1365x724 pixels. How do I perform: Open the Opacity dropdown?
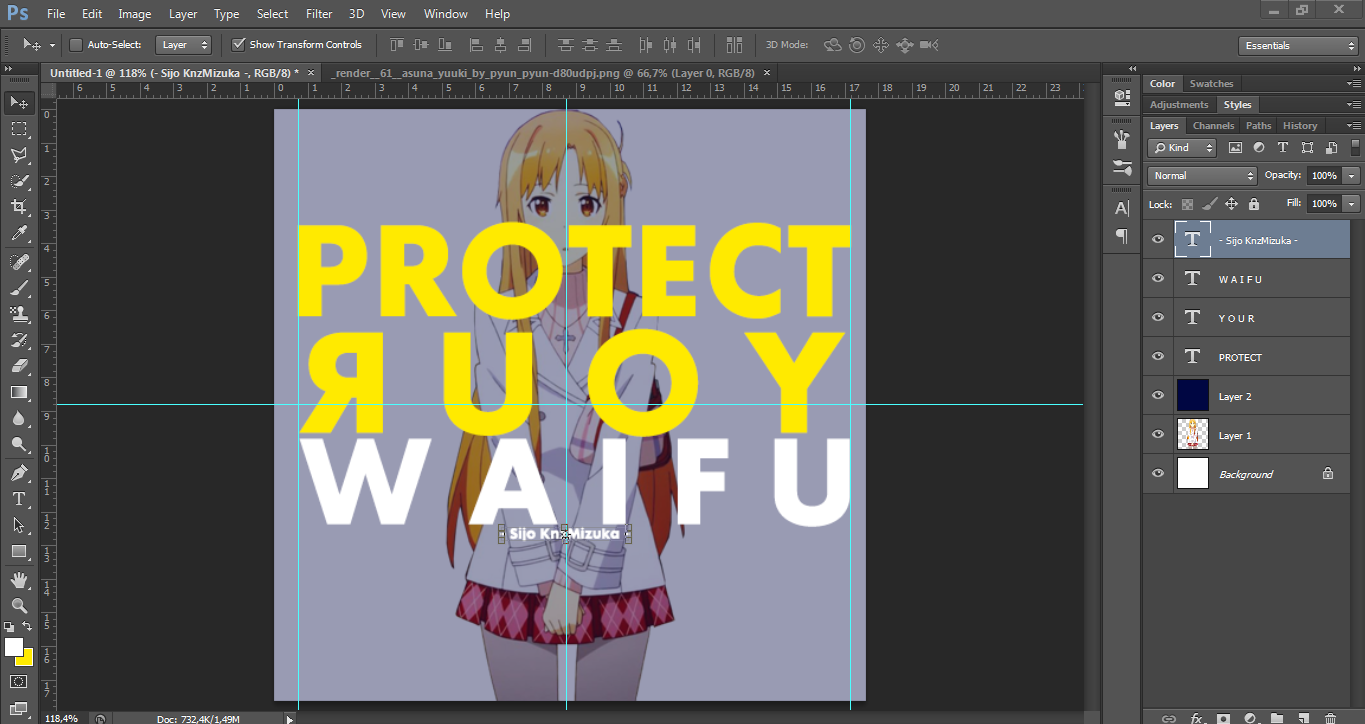(1349, 175)
